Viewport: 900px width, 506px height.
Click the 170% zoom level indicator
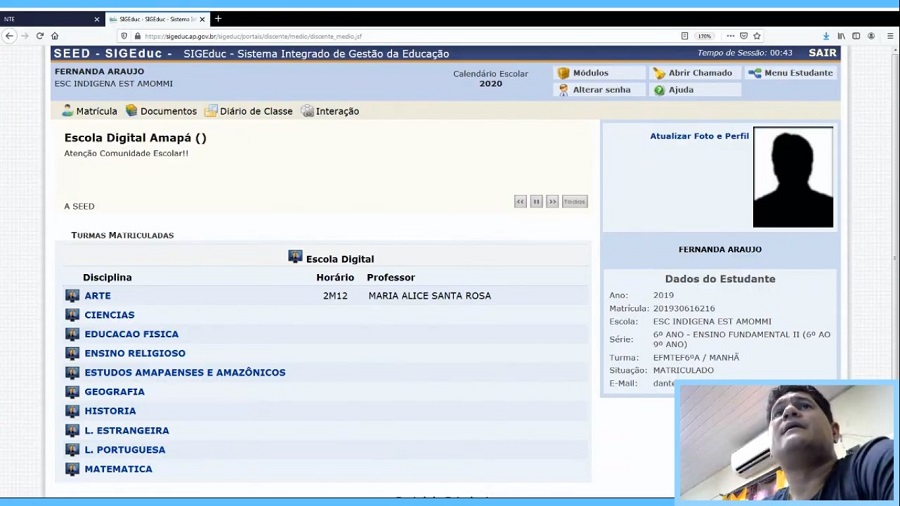(704, 36)
